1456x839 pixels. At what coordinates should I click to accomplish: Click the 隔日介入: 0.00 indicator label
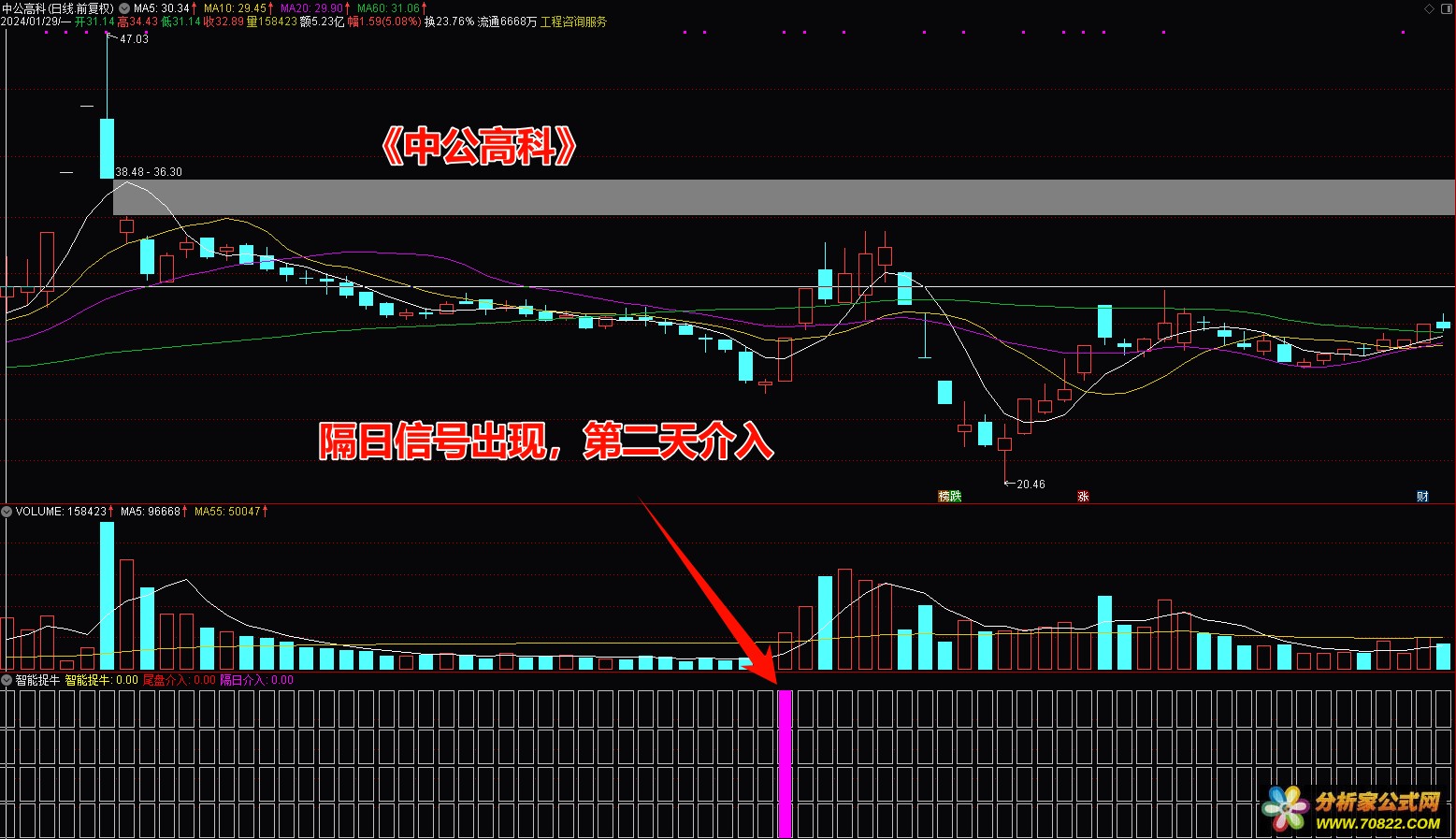point(256,680)
